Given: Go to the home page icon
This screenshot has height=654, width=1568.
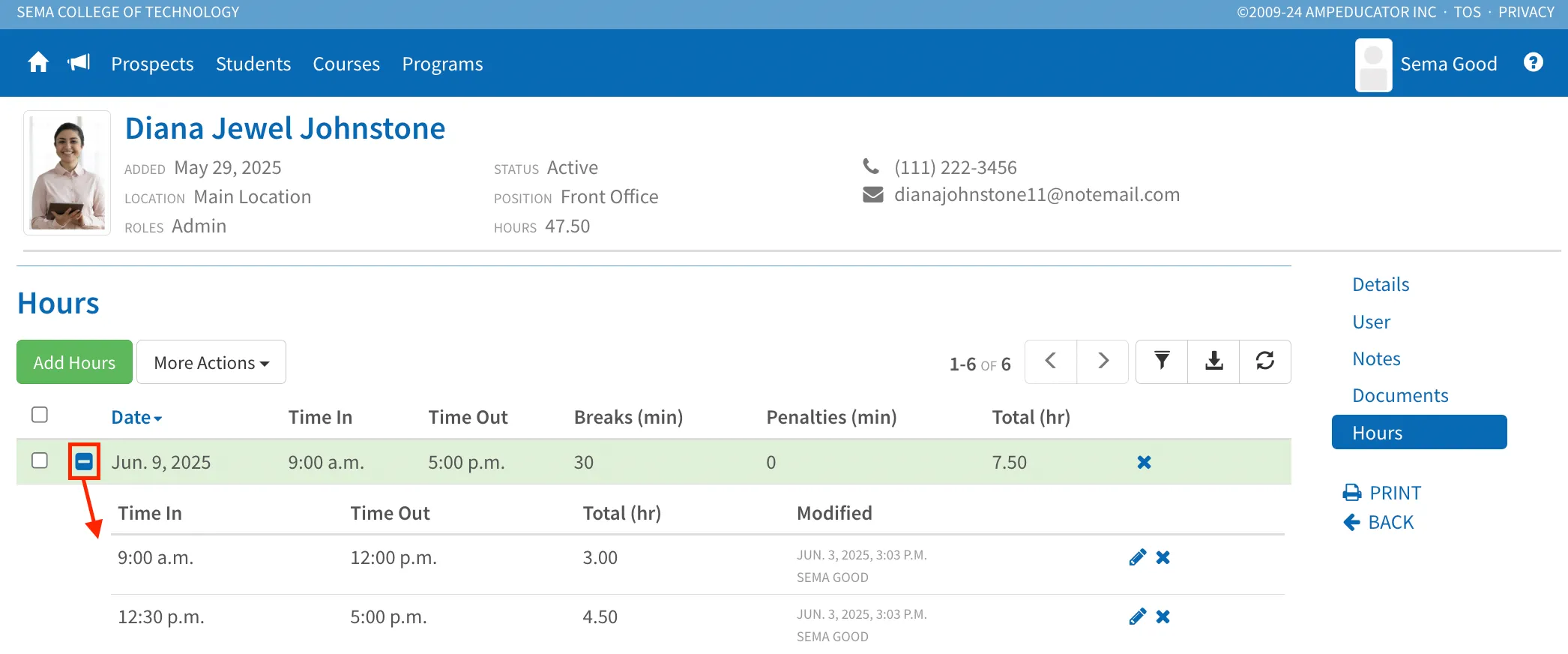Looking at the screenshot, I should click(38, 62).
